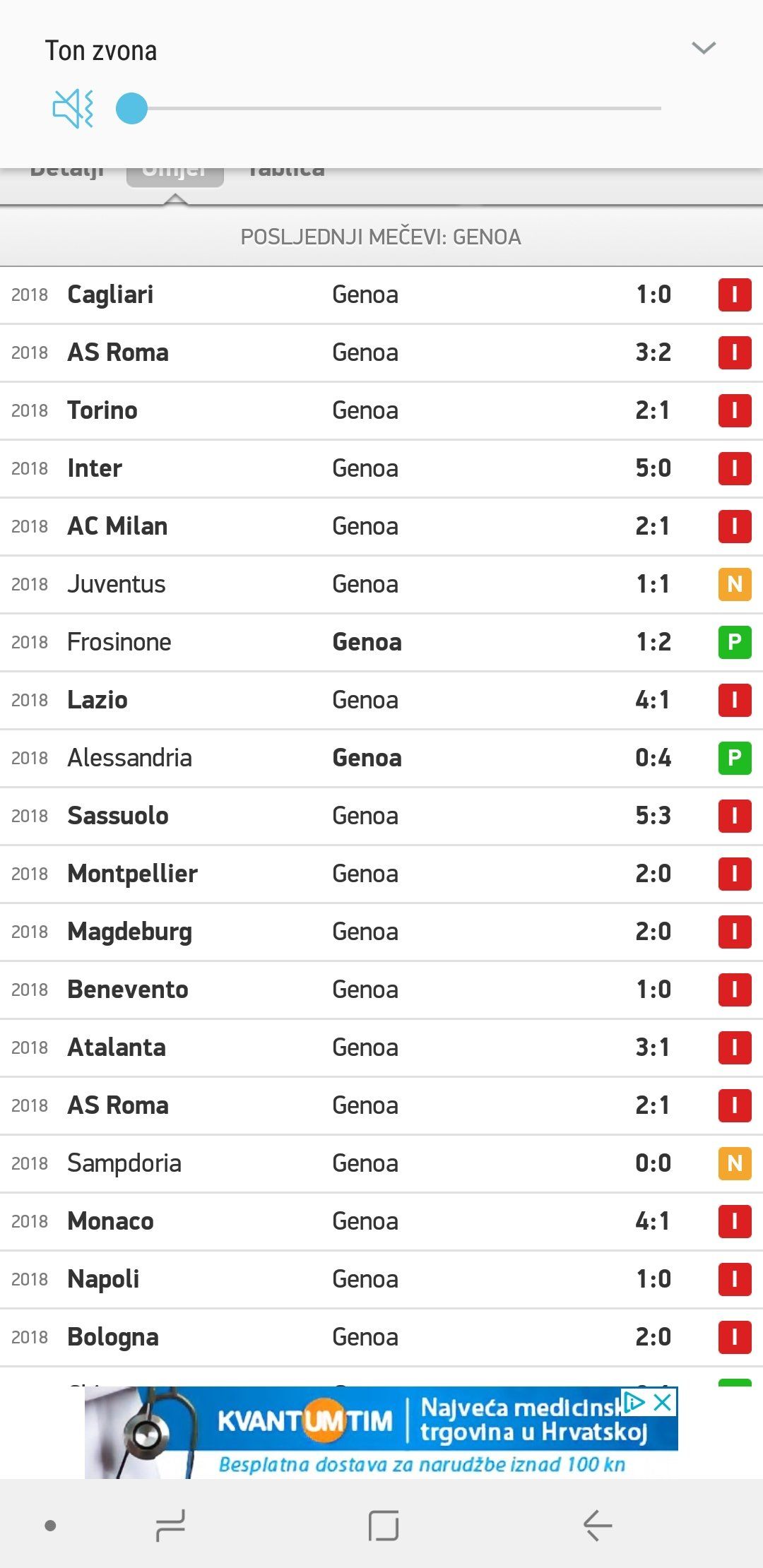Screen dimensions: 763x1568
Task: Open the Inter vs Genoa 5:0 match
Action: pyautogui.click(x=353, y=468)
